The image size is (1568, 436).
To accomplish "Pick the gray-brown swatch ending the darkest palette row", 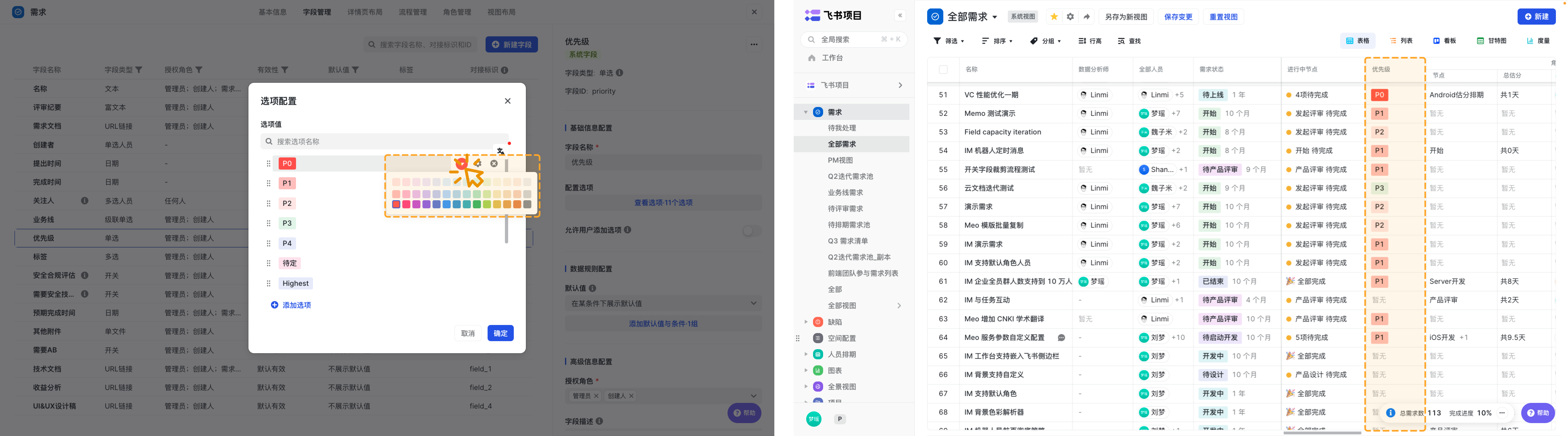I will tap(527, 205).
